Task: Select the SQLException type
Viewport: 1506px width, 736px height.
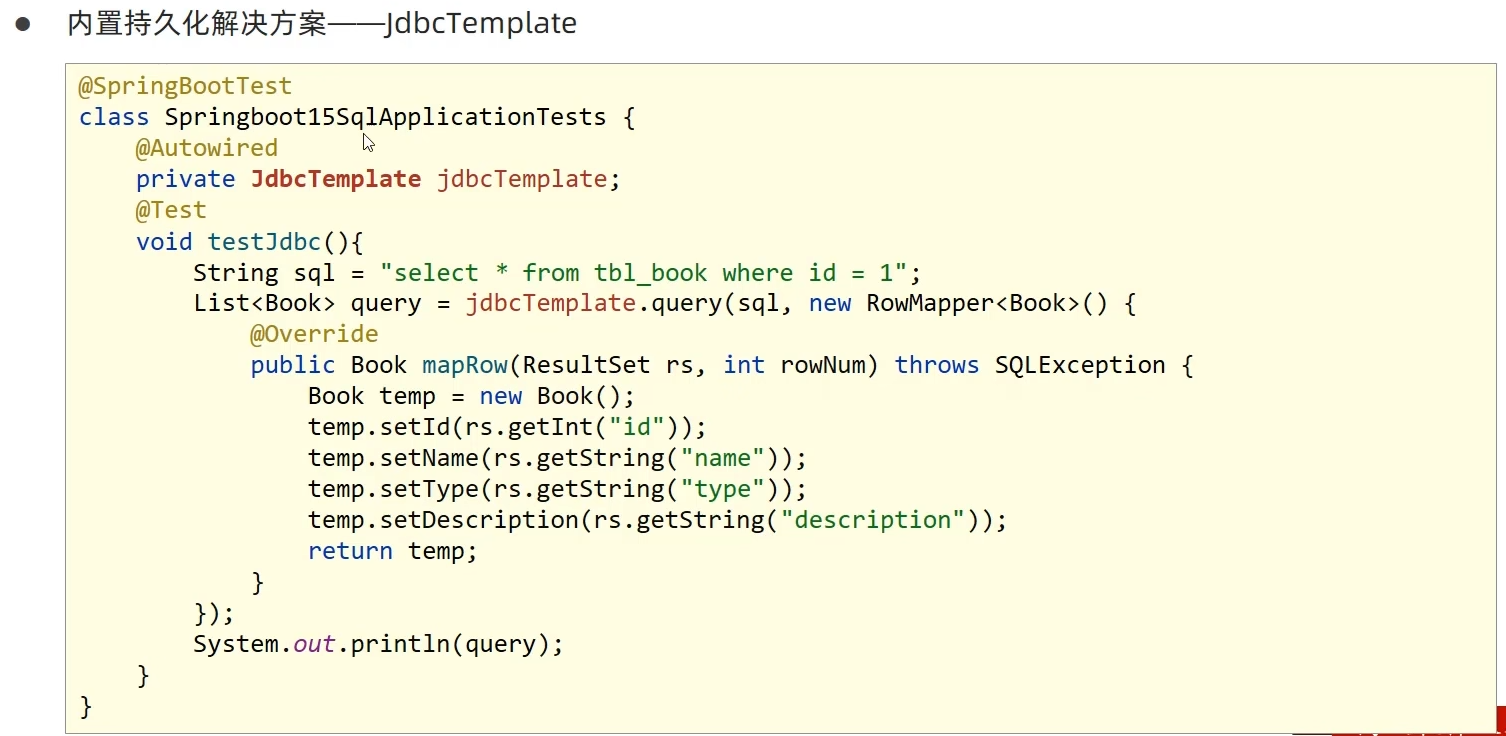Action: pos(1080,365)
